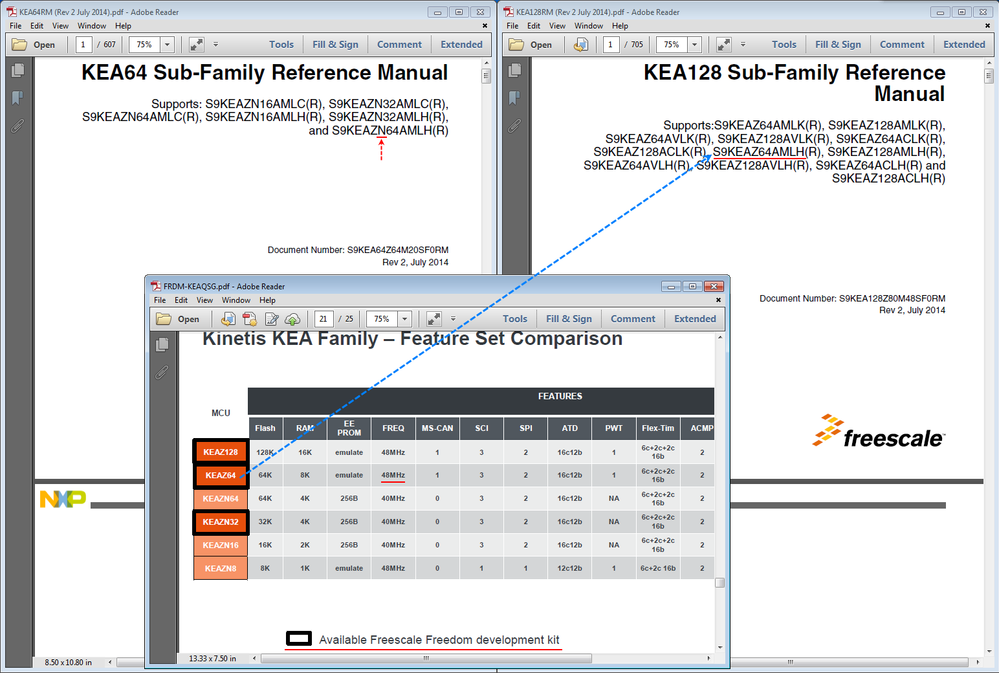The height and width of the screenshot is (673, 999).
Task: Open Comment pane in FRDM-KEAQSG window
Action: 633,319
